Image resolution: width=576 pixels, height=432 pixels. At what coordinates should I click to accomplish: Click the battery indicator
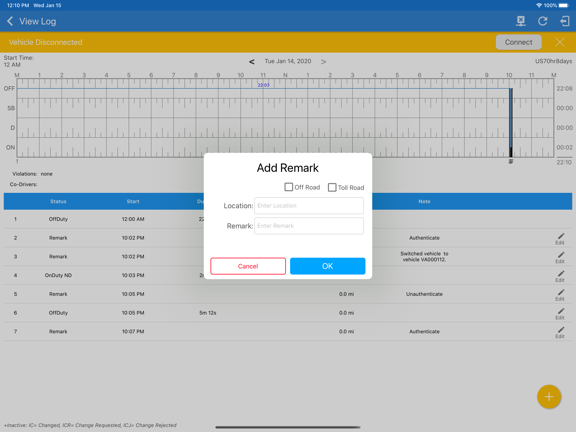tap(564, 5)
